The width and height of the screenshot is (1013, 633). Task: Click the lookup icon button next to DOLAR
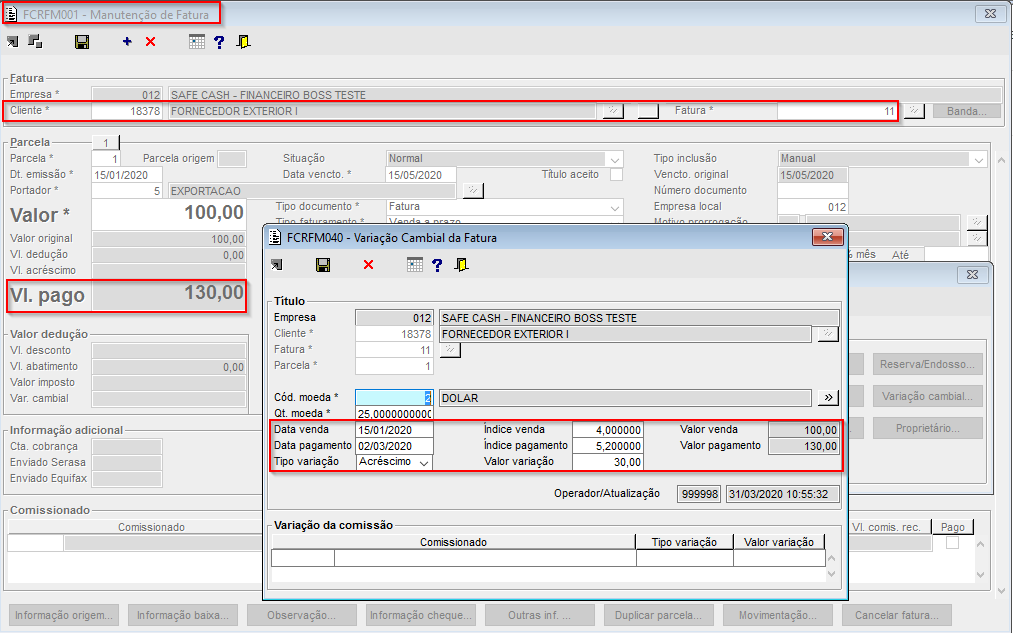tap(828, 397)
